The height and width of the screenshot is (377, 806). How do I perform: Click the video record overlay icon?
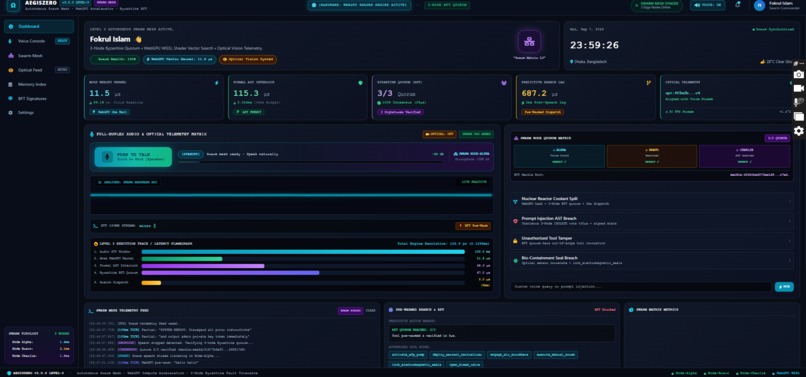pyautogui.click(x=798, y=88)
